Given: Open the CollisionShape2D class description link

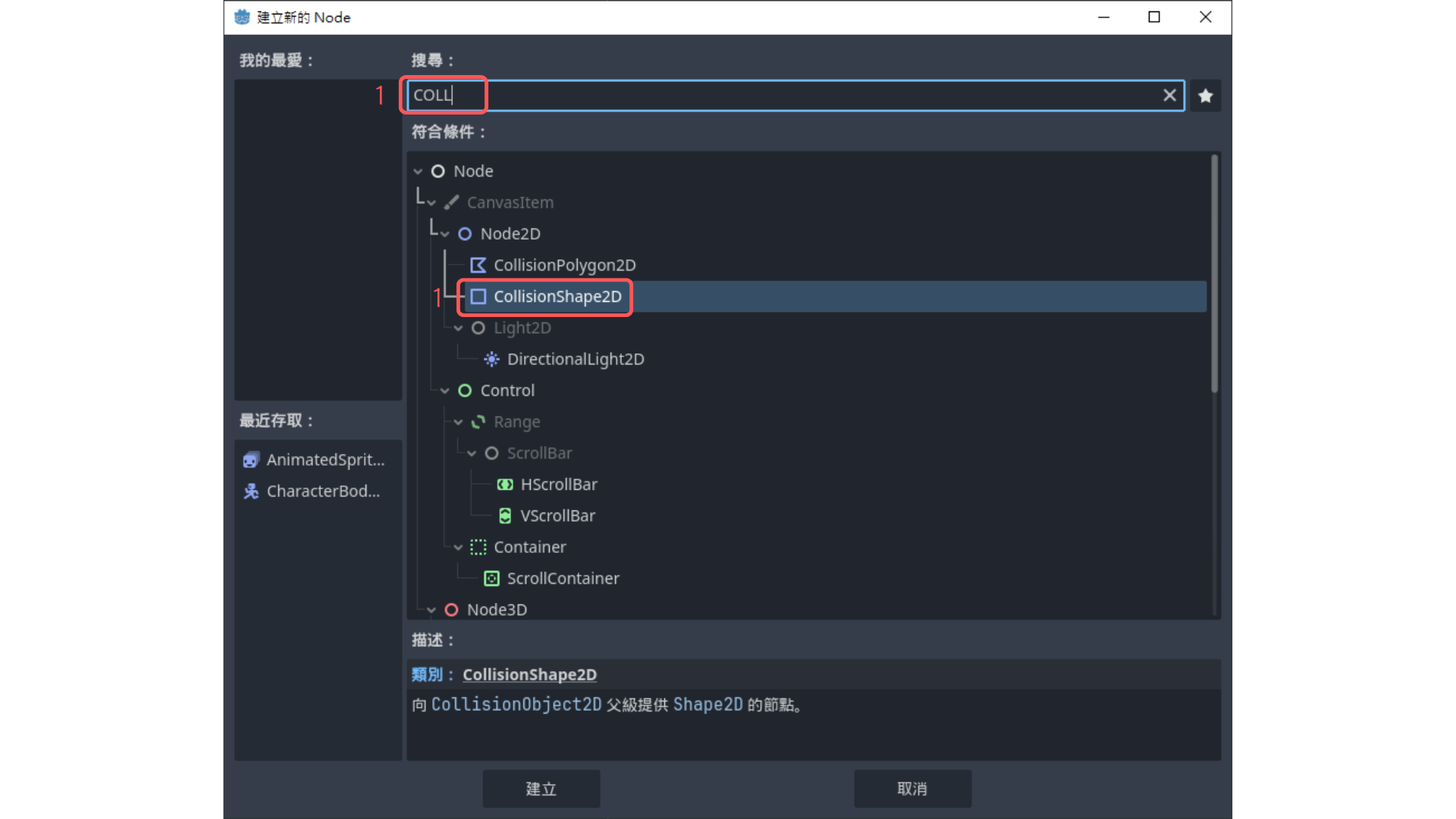Looking at the screenshot, I should 529,674.
